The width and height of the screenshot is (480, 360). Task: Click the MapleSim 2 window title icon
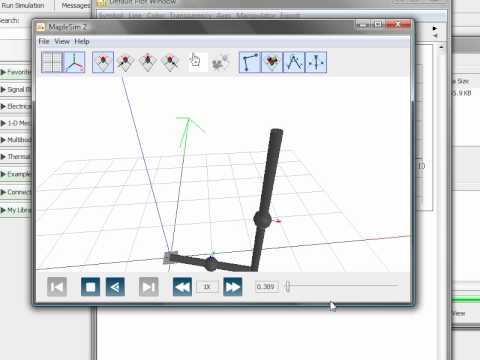pyautogui.click(x=41, y=27)
